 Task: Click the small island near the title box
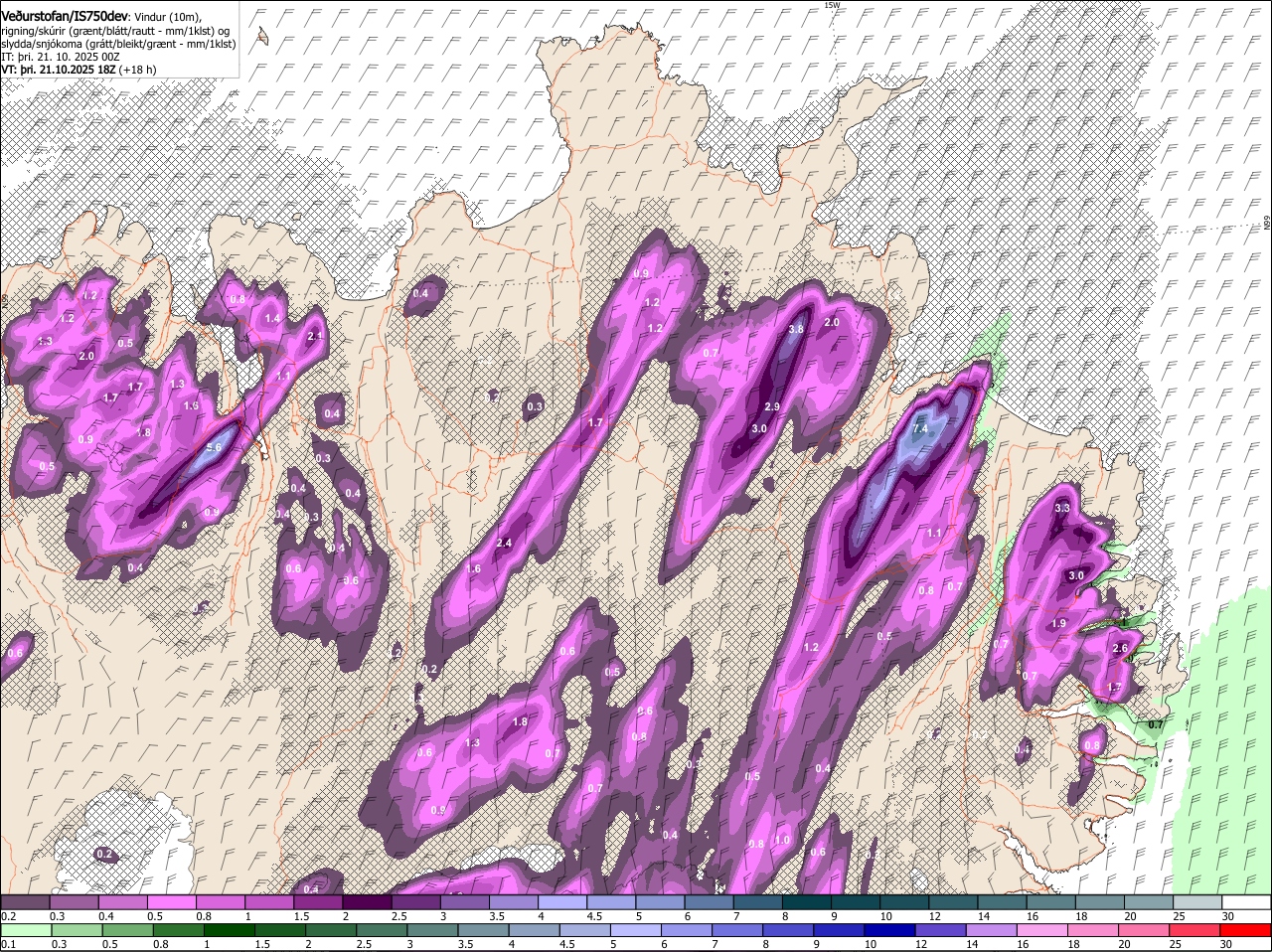[262, 36]
